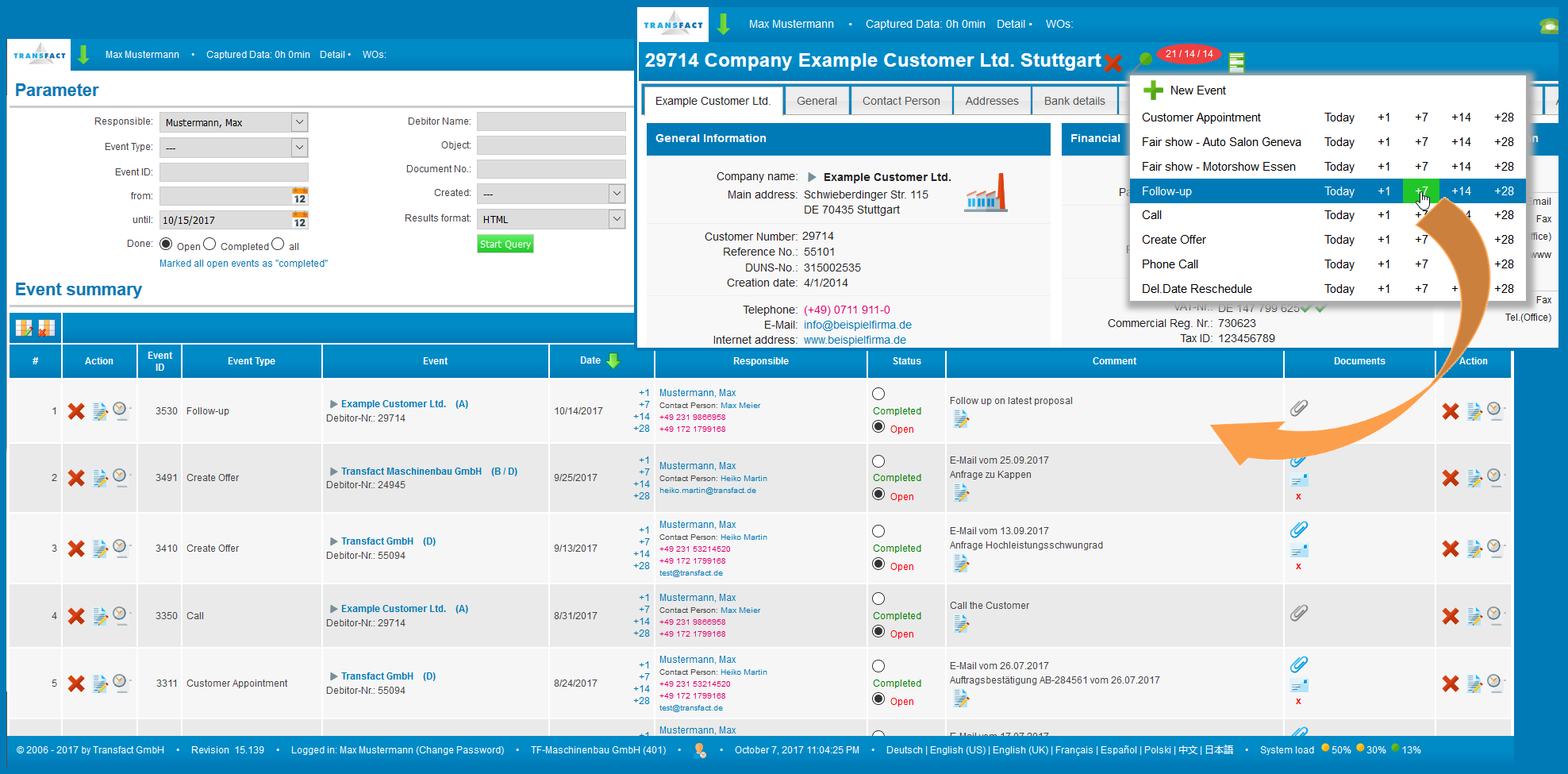Click the factory icon beside the main address
This screenshot has height=774, width=1568.
tap(986, 193)
